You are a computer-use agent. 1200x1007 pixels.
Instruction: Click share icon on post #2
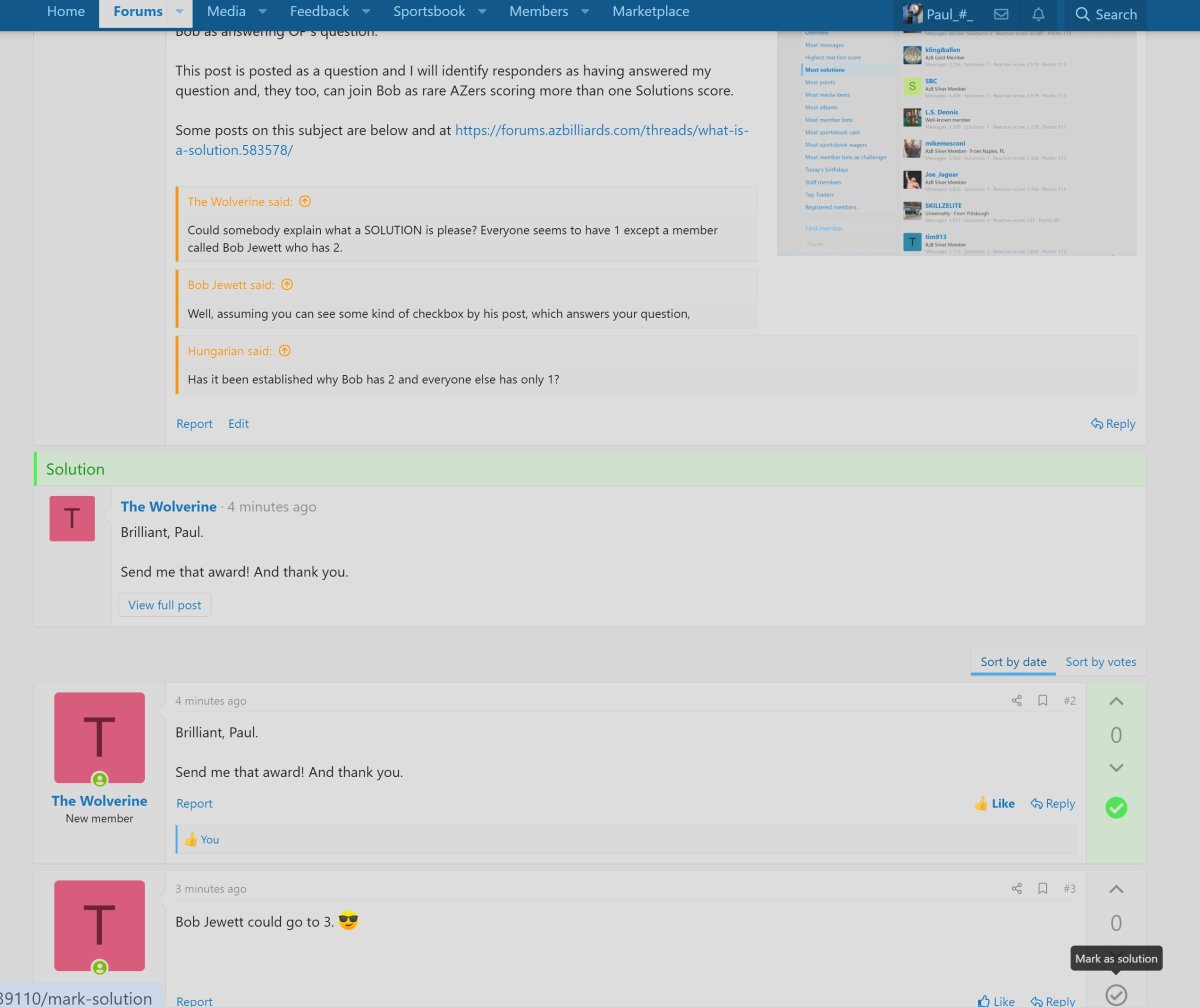point(1016,701)
